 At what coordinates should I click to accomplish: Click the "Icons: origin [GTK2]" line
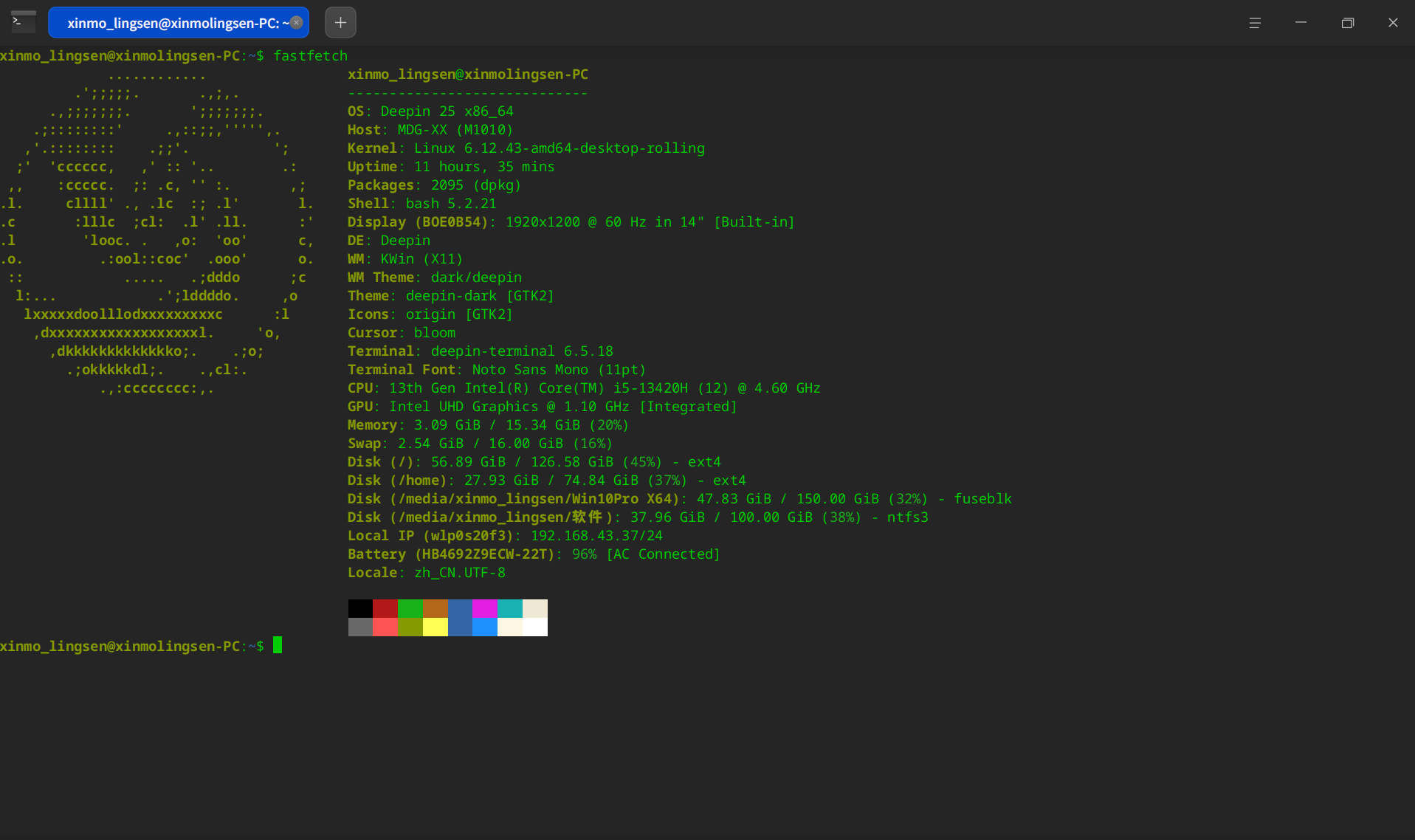(x=430, y=314)
